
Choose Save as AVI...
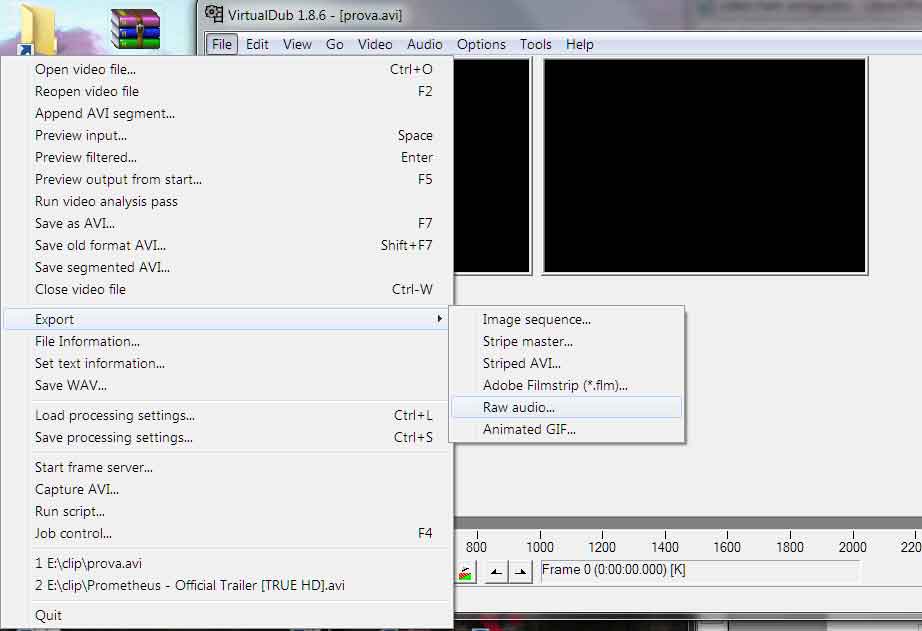tap(226, 223)
